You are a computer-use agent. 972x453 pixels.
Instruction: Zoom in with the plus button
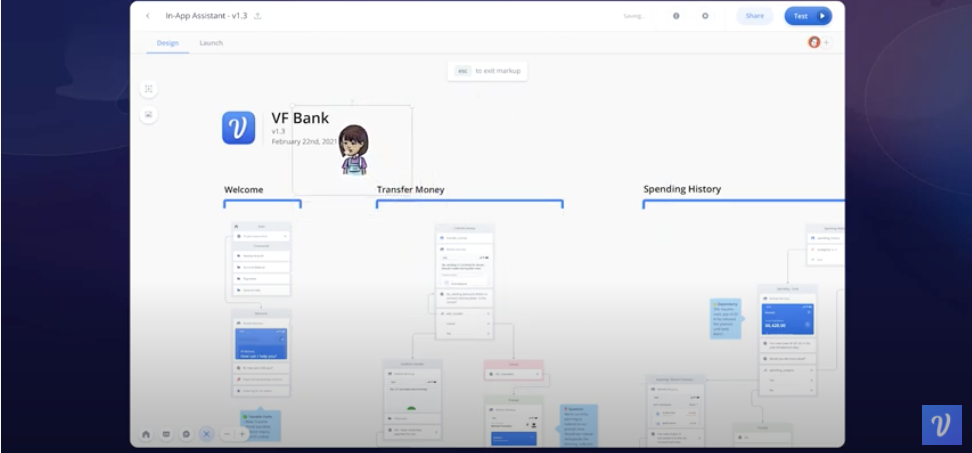242,434
